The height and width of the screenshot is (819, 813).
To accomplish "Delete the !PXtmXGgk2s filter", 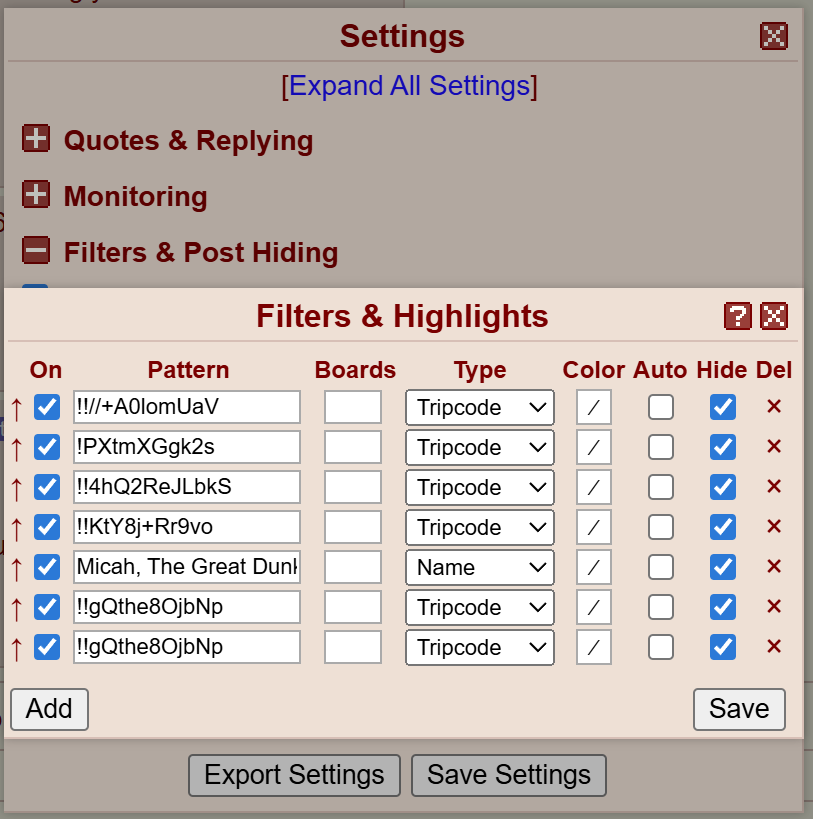I will (x=774, y=446).
